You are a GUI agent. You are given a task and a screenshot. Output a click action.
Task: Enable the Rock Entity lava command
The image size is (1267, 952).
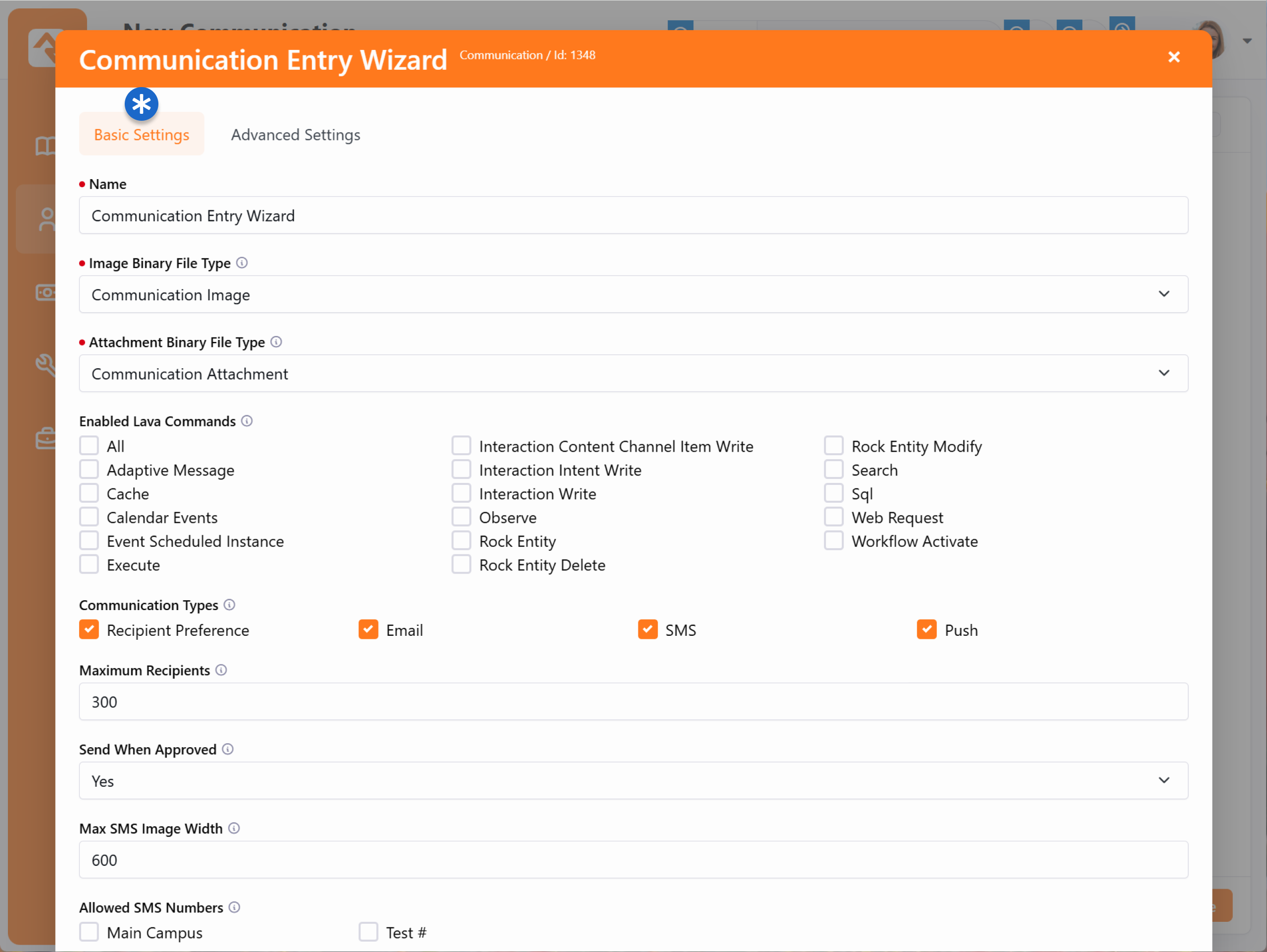461,541
